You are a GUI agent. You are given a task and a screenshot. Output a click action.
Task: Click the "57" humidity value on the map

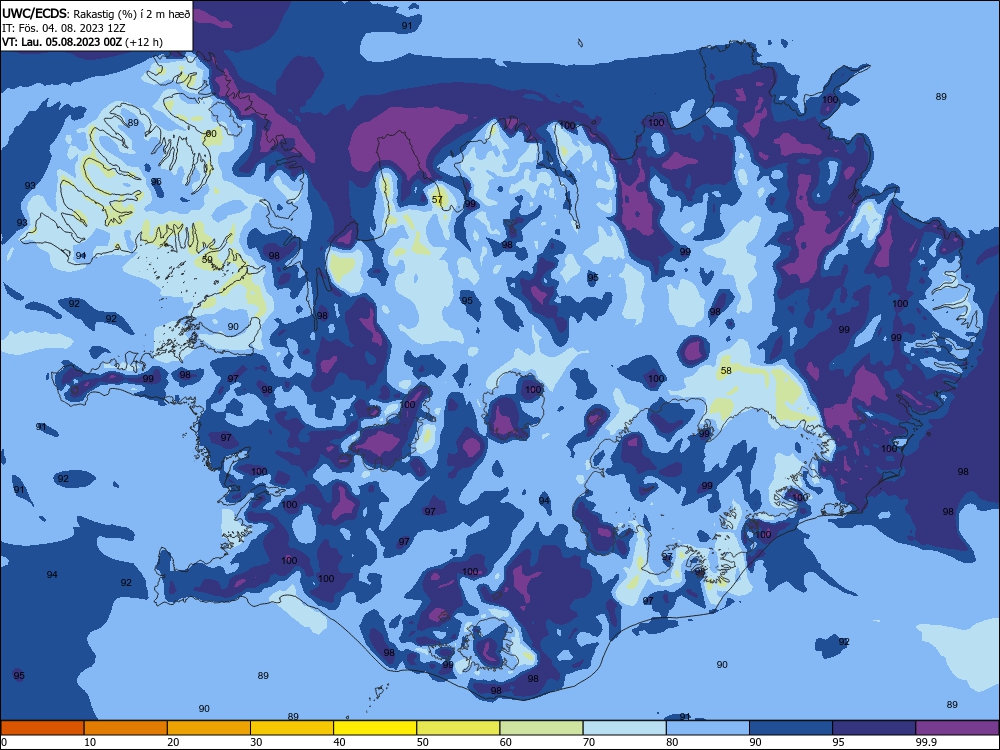tap(437, 200)
